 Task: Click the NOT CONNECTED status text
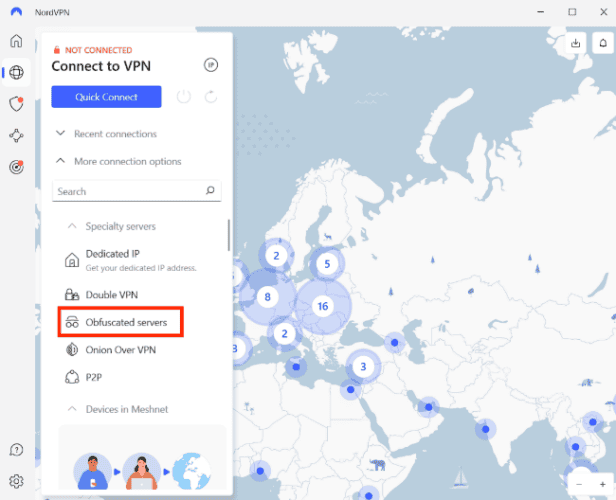pyautogui.click(x=98, y=50)
